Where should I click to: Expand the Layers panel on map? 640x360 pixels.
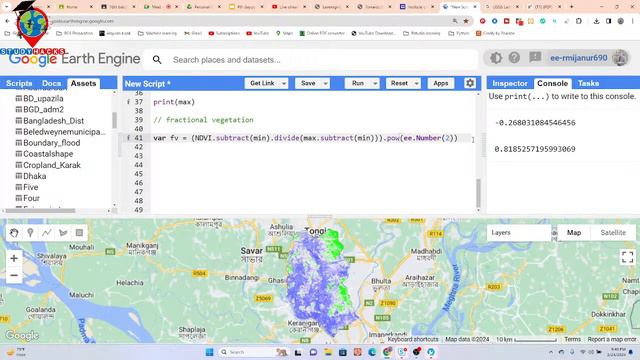click(x=519, y=233)
